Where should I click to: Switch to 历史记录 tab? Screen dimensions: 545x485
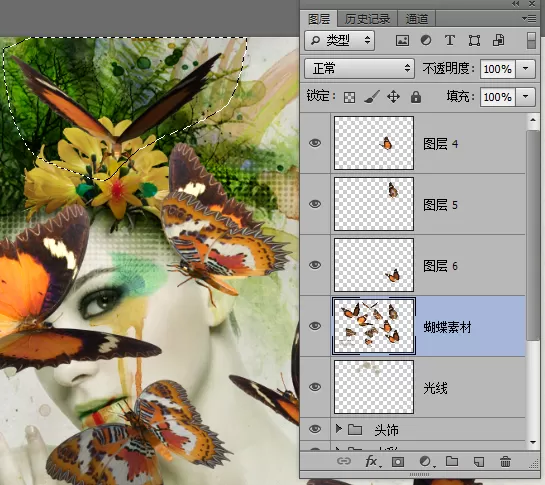click(367, 19)
